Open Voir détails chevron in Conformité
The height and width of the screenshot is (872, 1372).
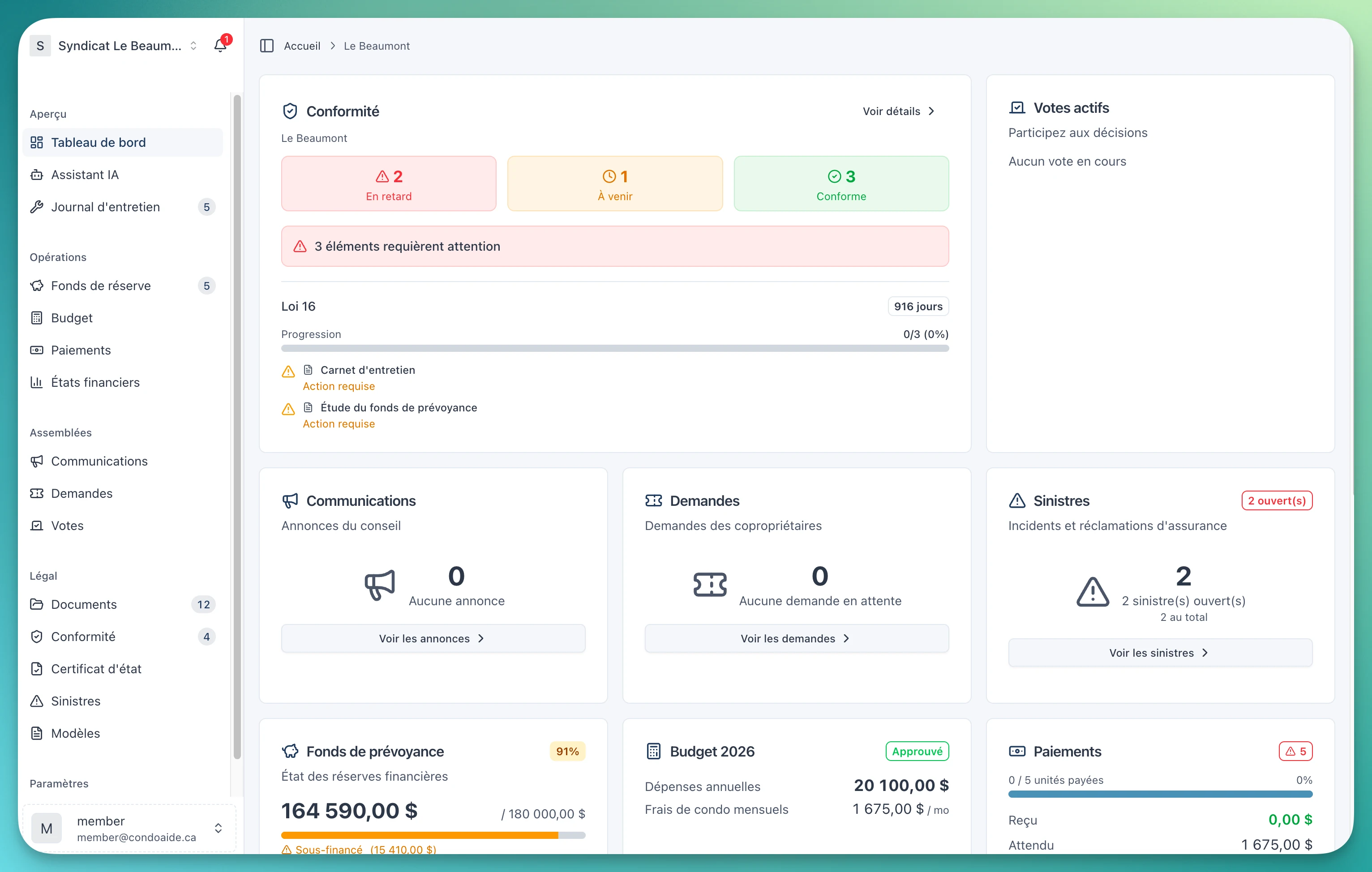coord(931,111)
